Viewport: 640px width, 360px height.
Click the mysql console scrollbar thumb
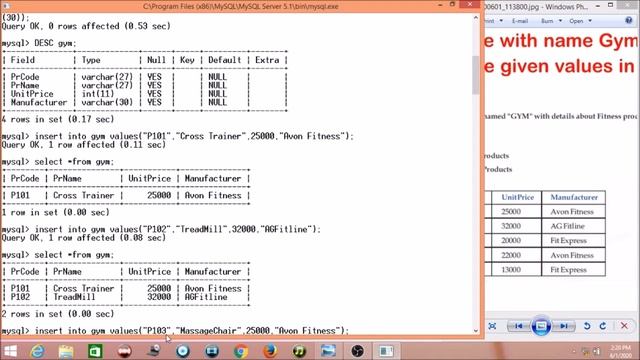pyautogui.click(x=476, y=75)
